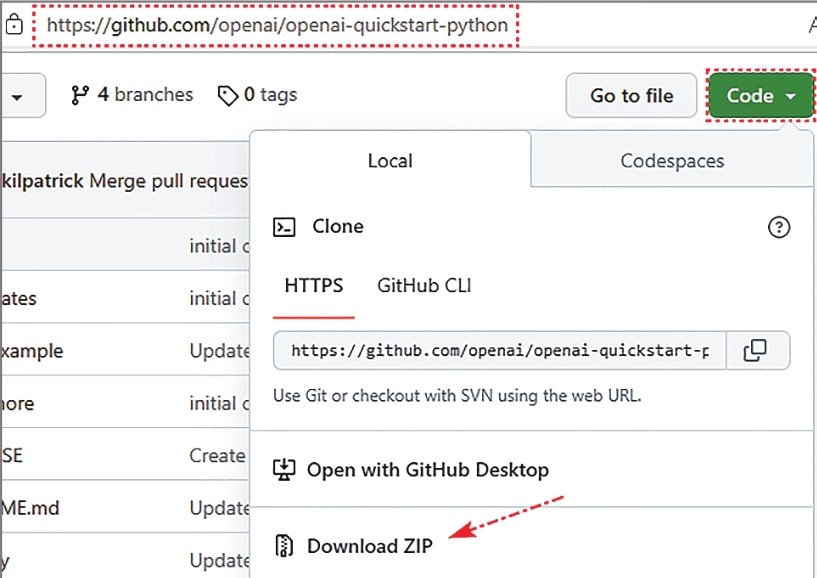Open the 0 tags link

tap(257, 95)
